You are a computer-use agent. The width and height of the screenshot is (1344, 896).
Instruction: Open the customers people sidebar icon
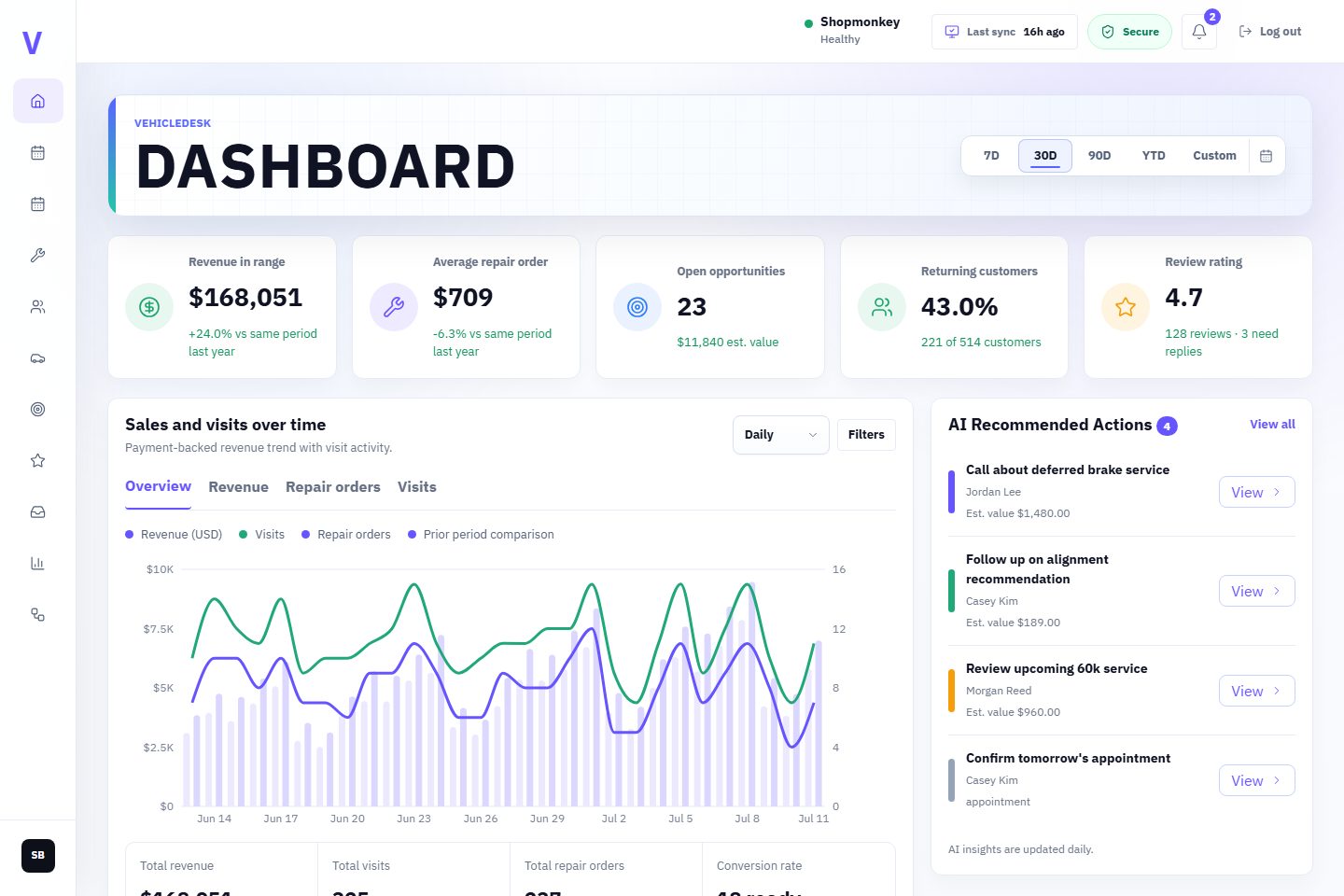(37, 306)
